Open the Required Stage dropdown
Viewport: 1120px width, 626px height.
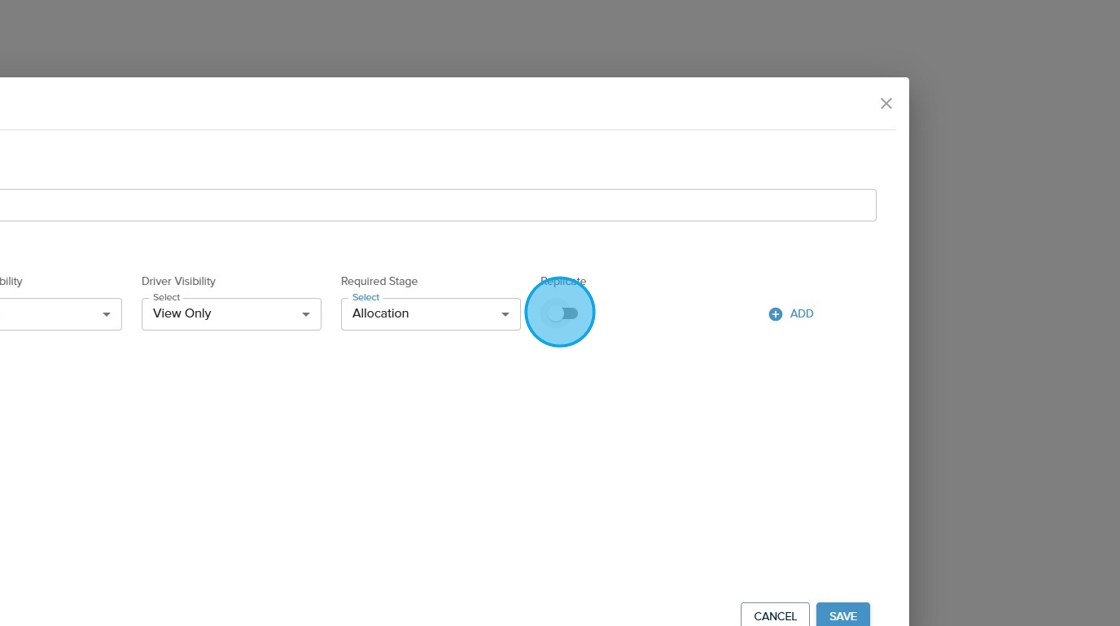click(x=430, y=314)
